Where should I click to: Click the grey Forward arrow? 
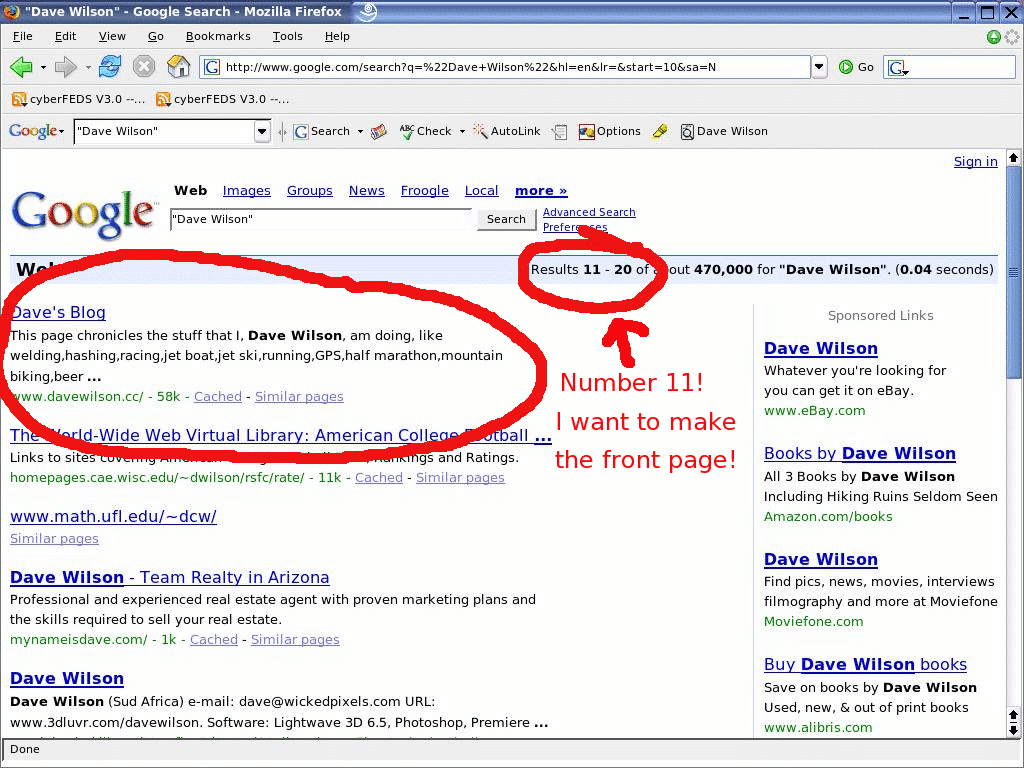(x=65, y=67)
